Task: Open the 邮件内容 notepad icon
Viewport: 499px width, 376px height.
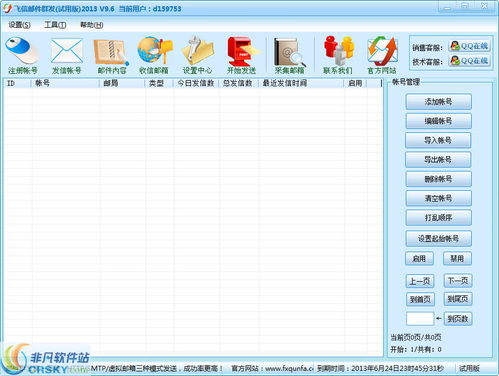Action: (x=112, y=55)
